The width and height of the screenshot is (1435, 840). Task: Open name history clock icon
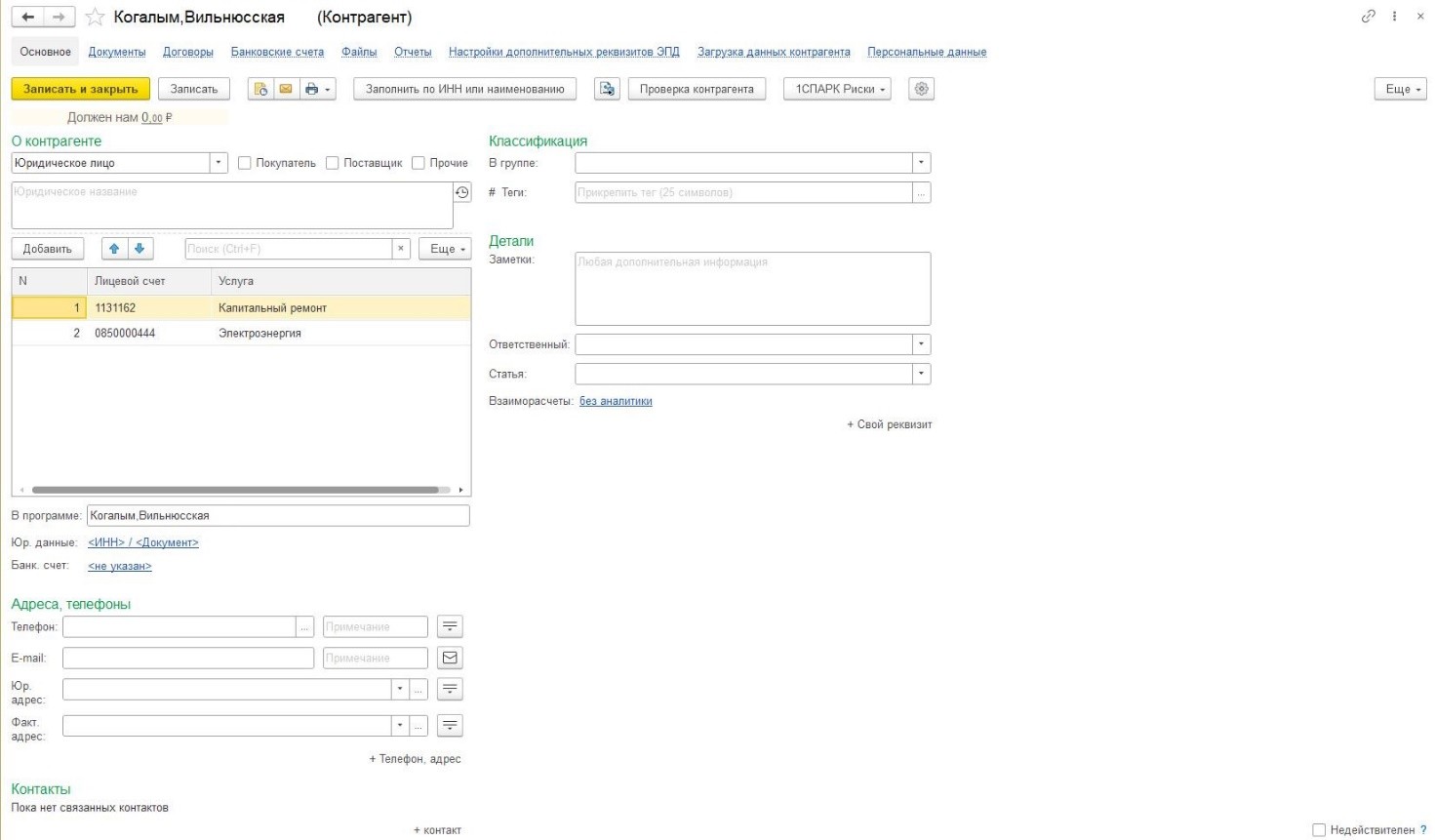coord(462,192)
